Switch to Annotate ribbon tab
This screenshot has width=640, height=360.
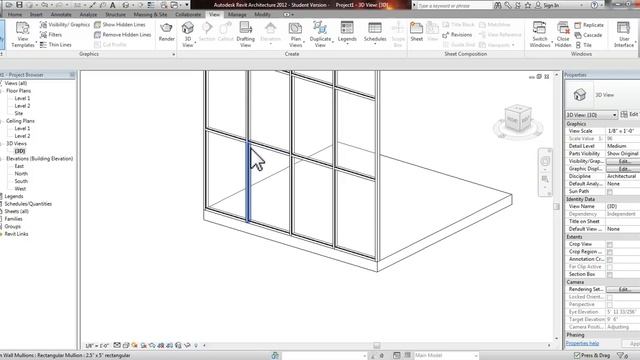click(x=61, y=14)
